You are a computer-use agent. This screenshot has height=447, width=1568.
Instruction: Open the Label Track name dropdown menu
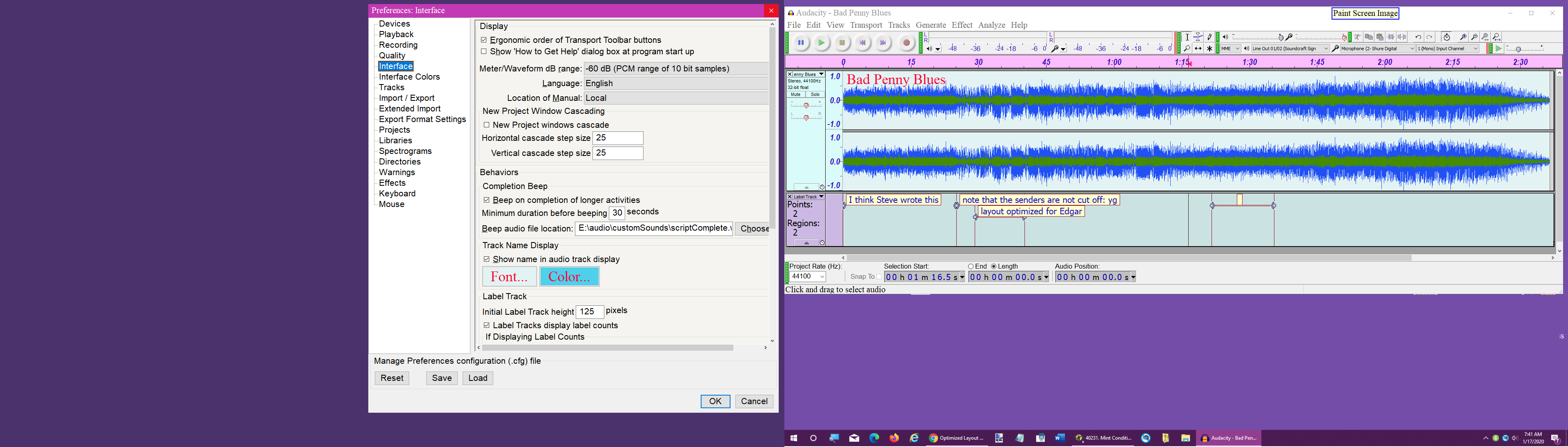[808, 197]
